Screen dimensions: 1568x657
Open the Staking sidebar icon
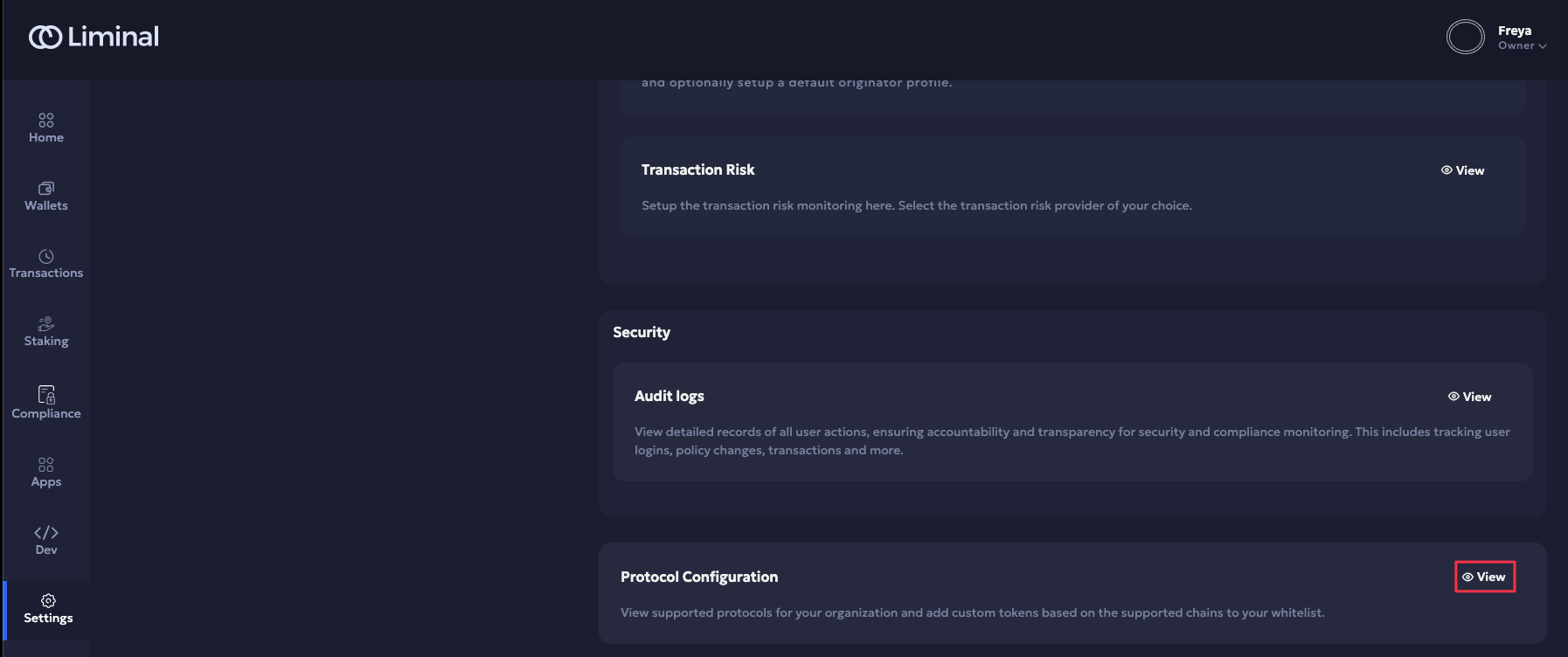click(x=46, y=324)
